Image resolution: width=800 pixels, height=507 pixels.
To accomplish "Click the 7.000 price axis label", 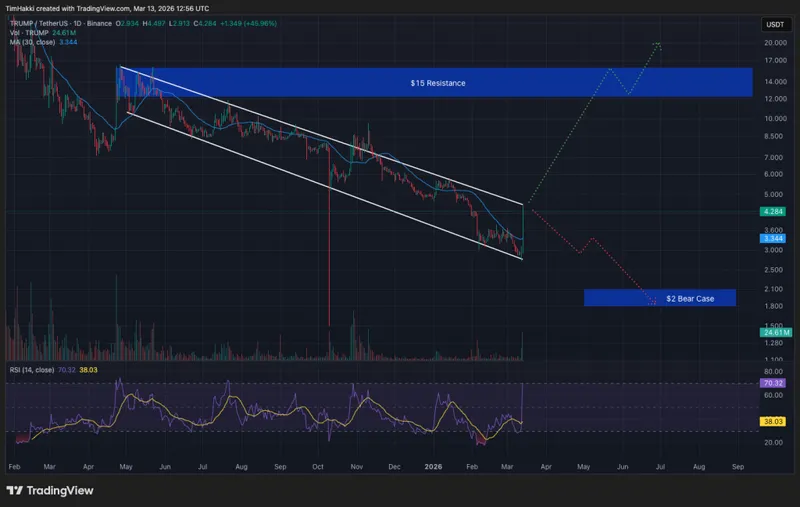I will click(773, 158).
